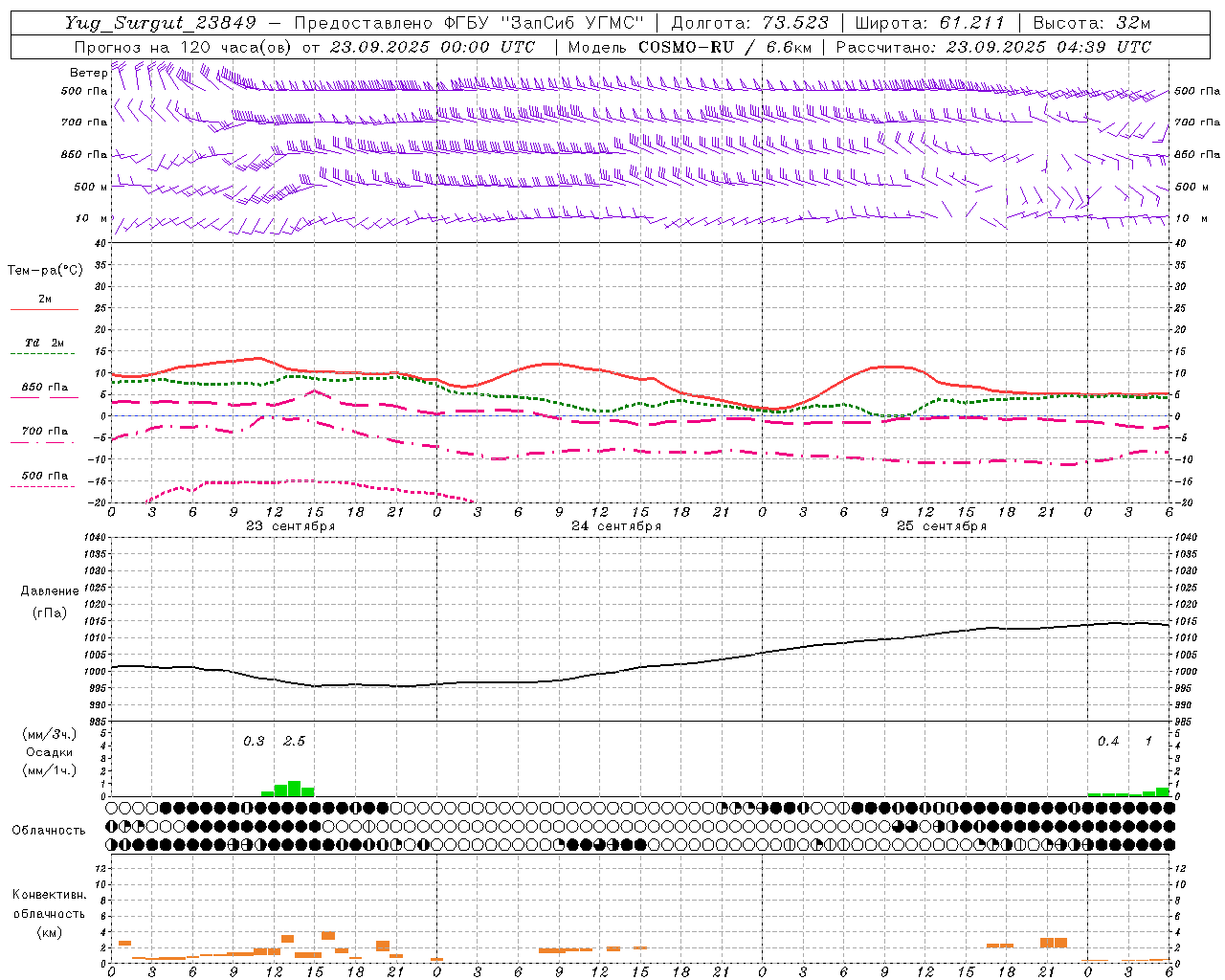Click the 0.4 precipitation total value

(1108, 741)
